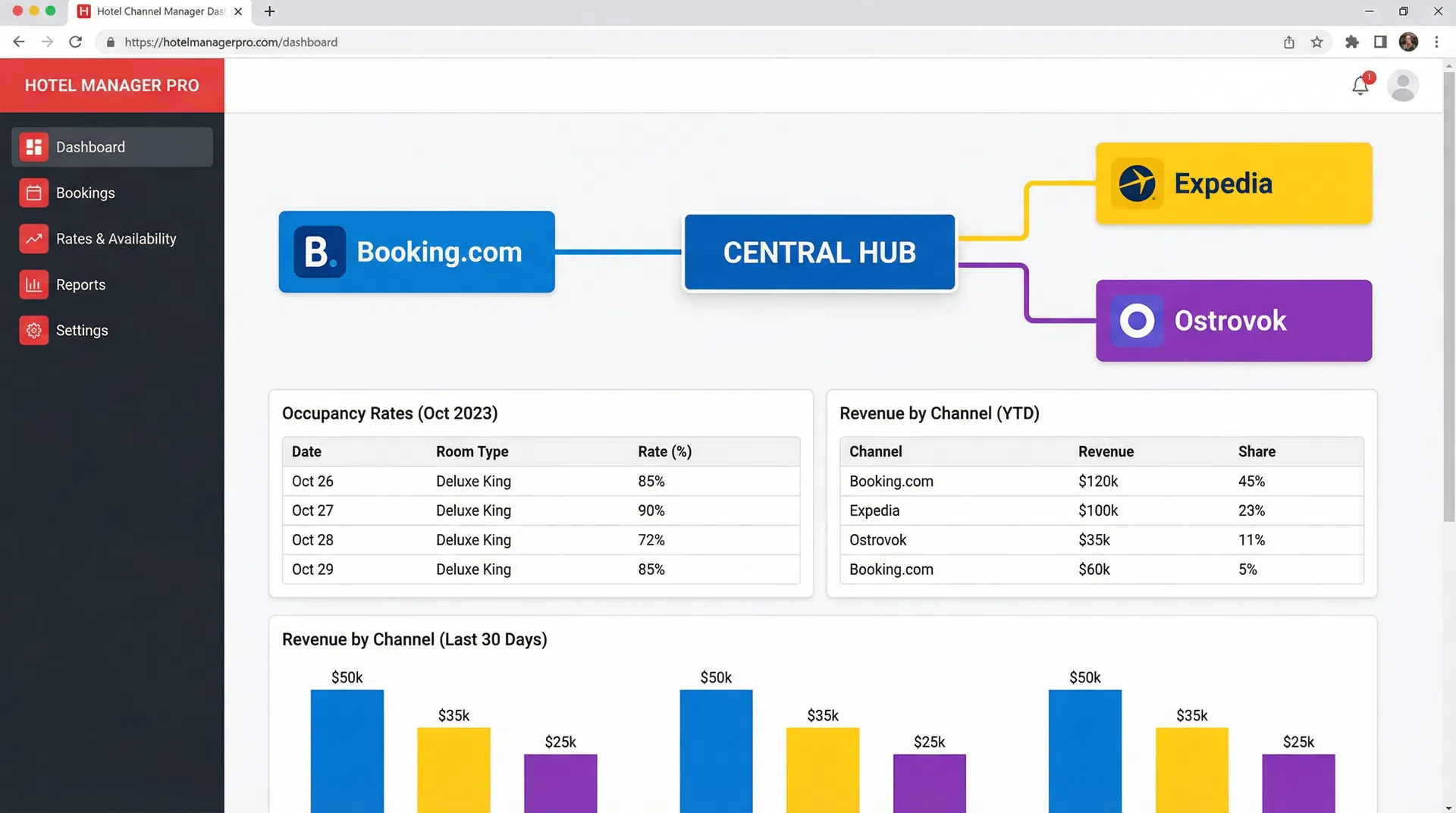
Task: Select the Oct 26 date cell
Action: point(312,482)
